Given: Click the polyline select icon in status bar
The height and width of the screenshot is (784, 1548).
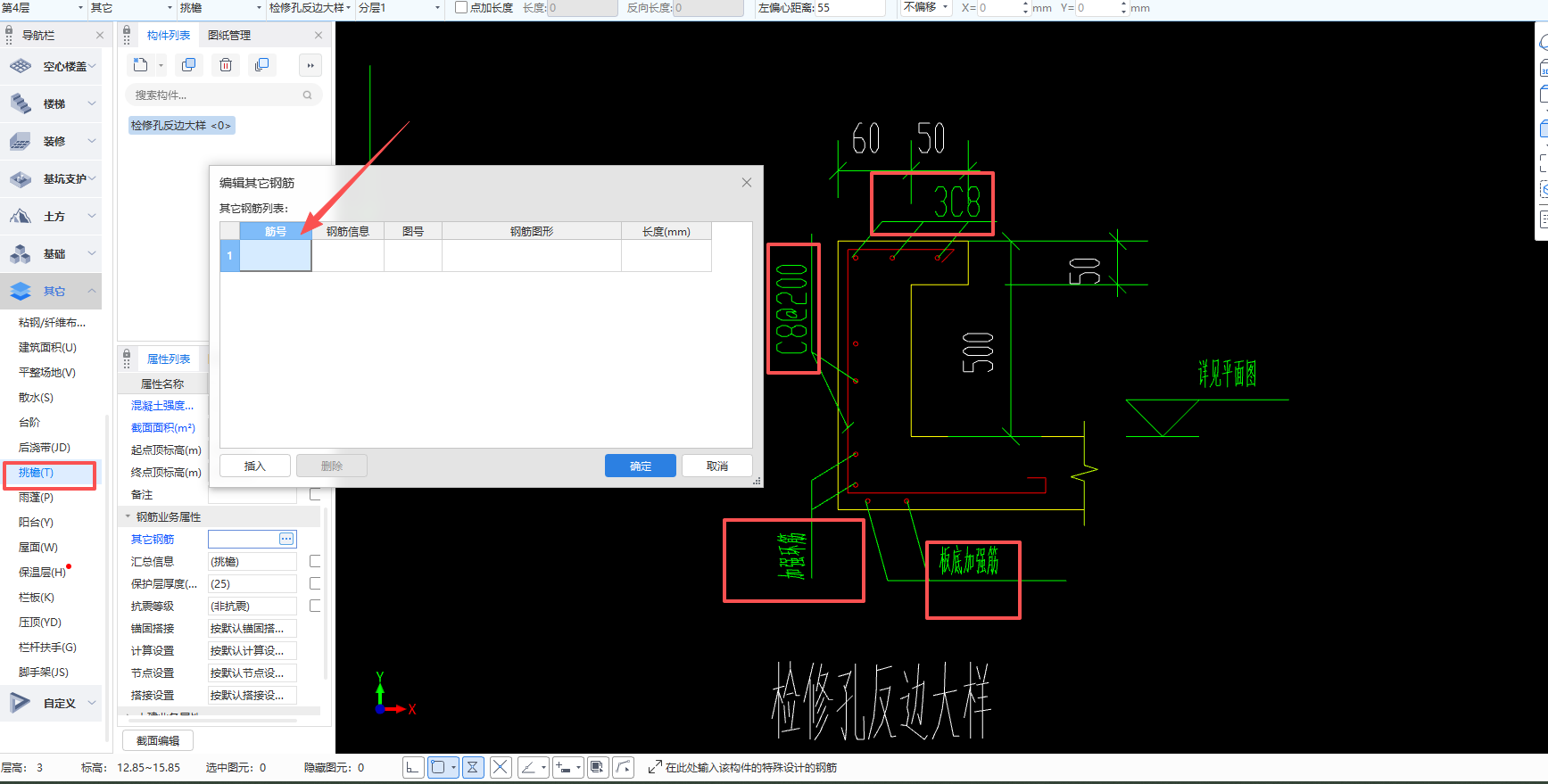Looking at the screenshot, I should pos(624,767).
